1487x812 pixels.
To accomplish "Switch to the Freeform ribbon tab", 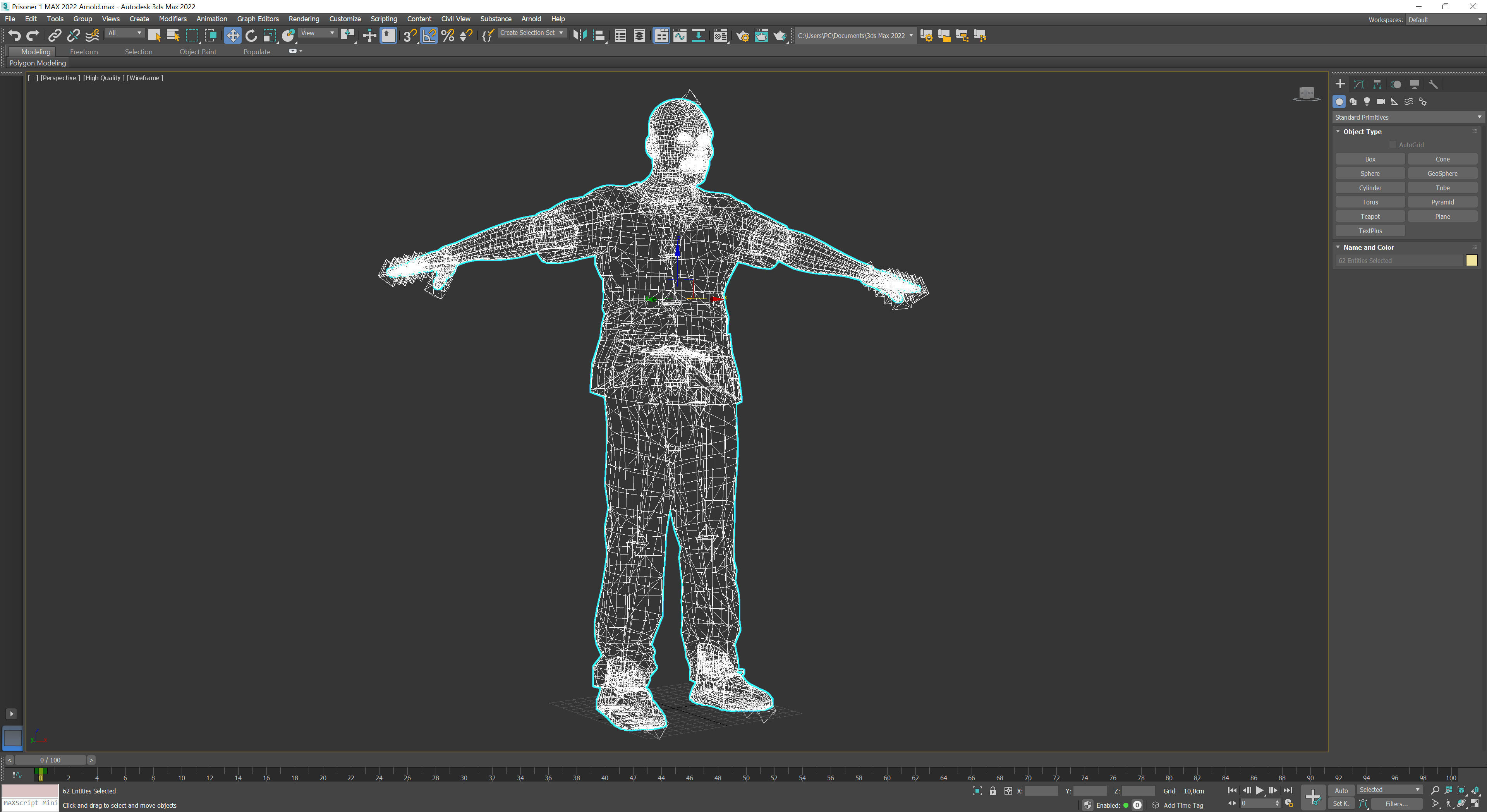I will click(x=84, y=52).
